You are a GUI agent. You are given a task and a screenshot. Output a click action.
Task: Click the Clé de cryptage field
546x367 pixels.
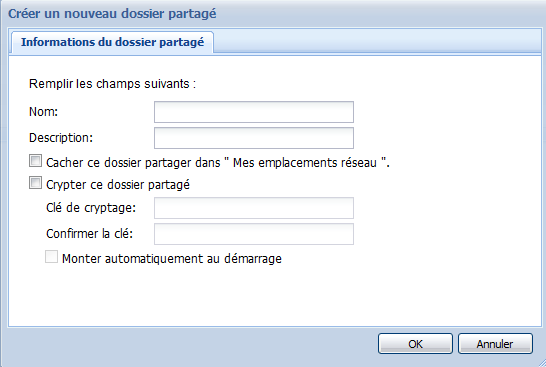[254, 208]
